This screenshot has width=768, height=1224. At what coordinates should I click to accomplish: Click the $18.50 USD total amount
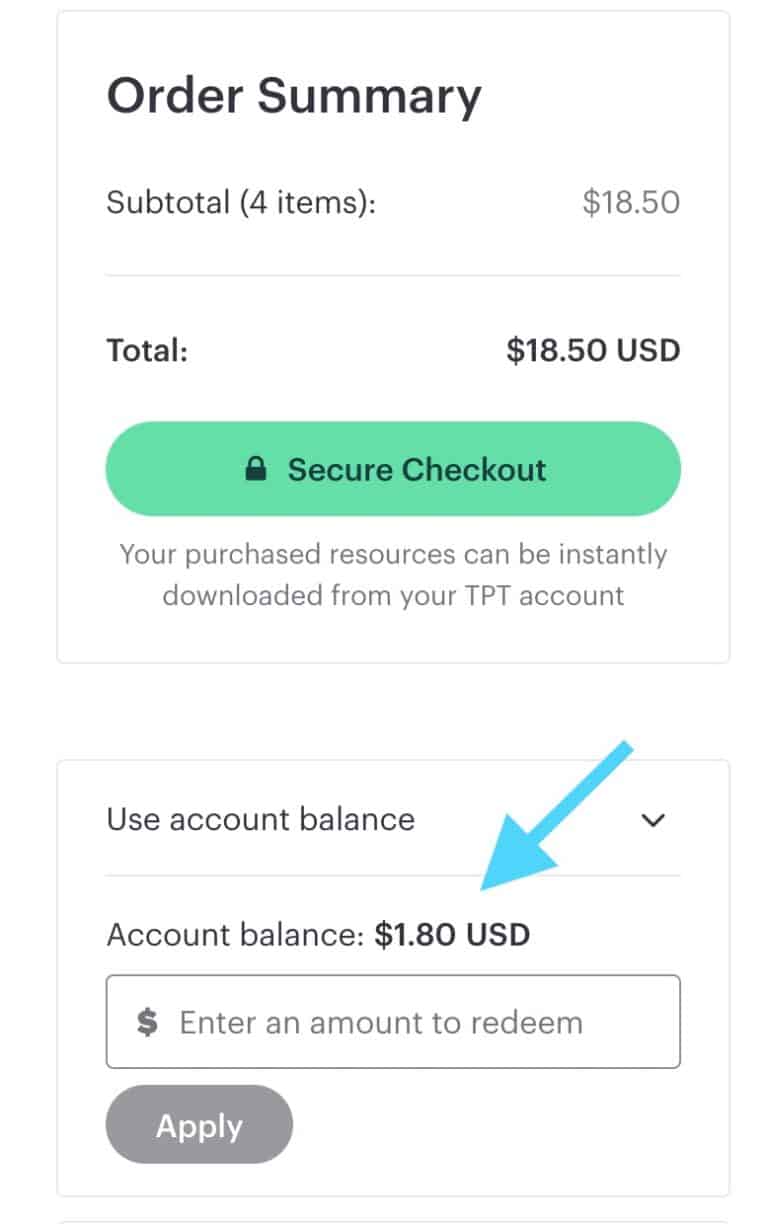coord(592,350)
